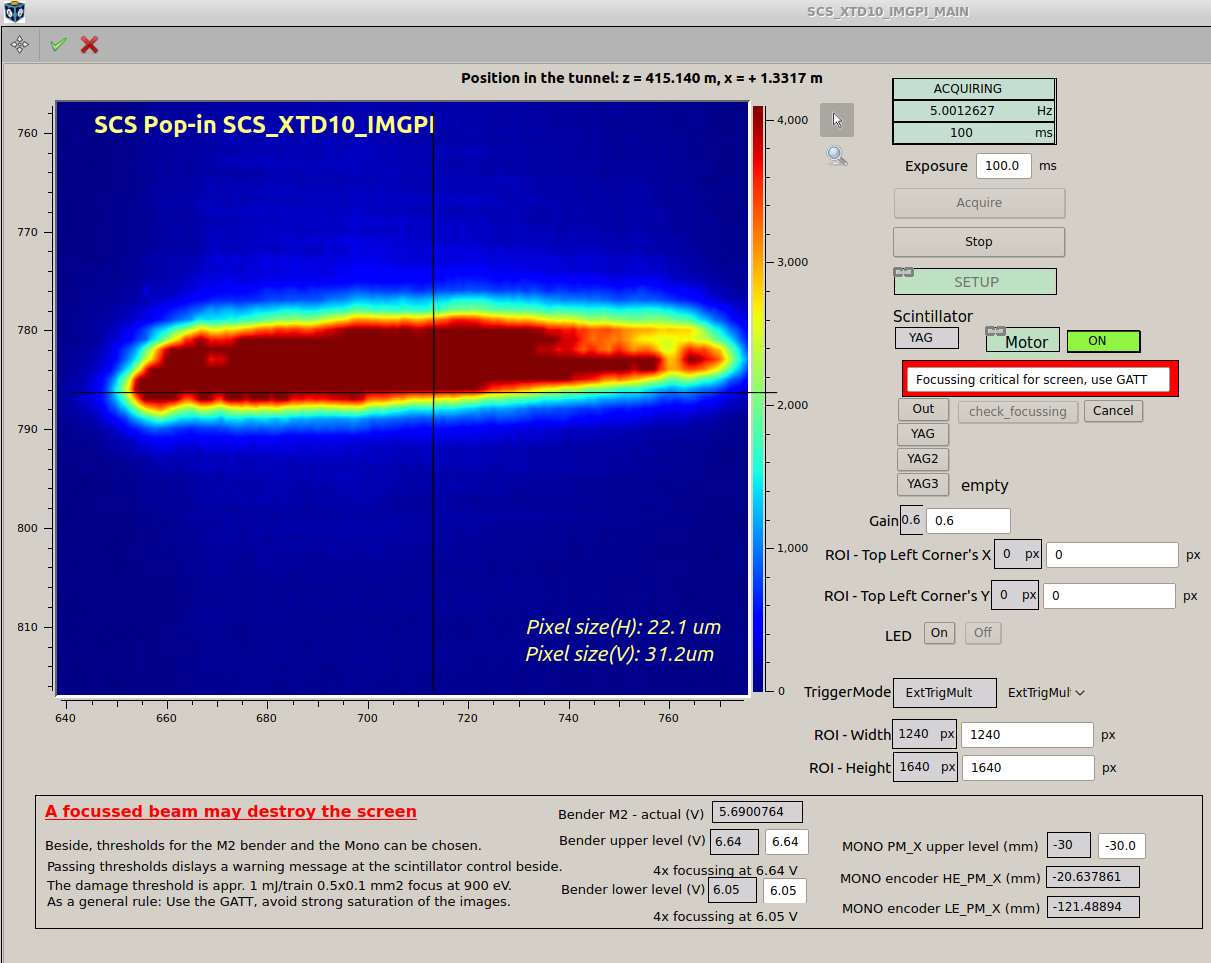This screenshot has width=1211, height=963.
Task: Click the check_focussing button
Action: click(1018, 412)
